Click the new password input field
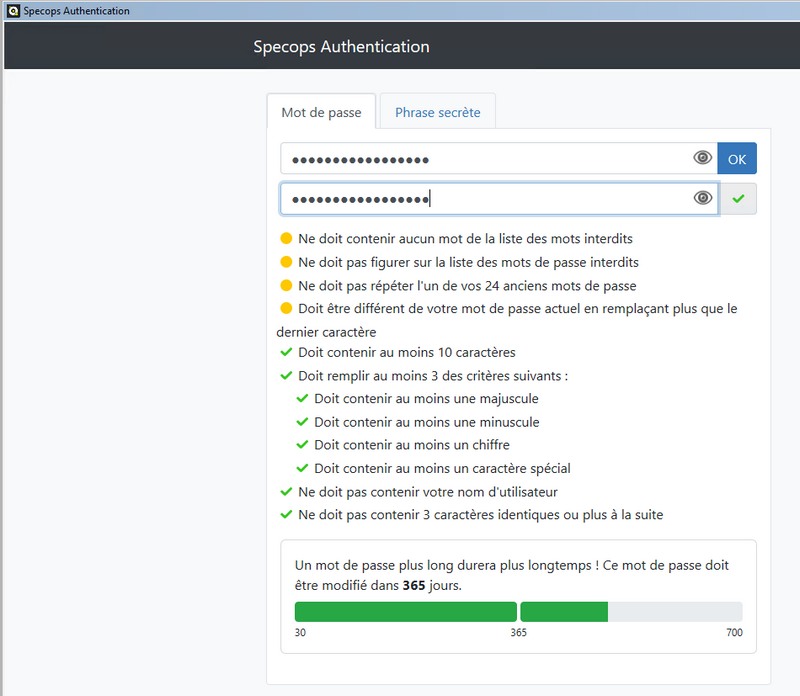Image resolution: width=800 pixels, height=696 pixels. coord(498,159)
